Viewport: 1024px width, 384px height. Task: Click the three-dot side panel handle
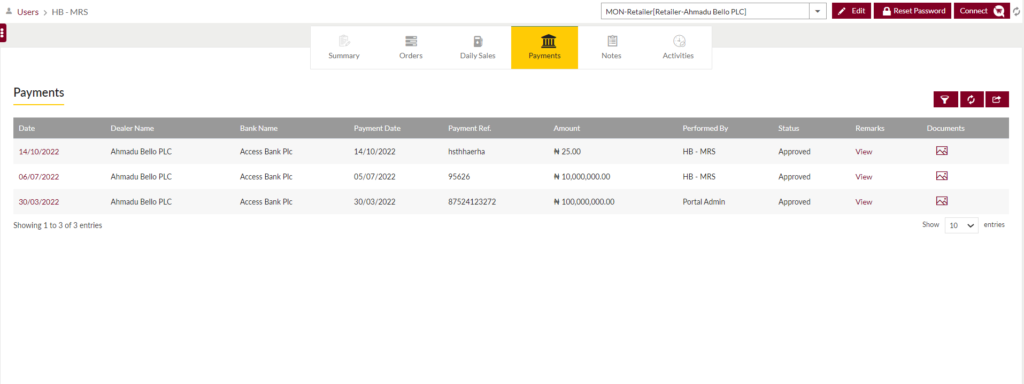point(3,33)
